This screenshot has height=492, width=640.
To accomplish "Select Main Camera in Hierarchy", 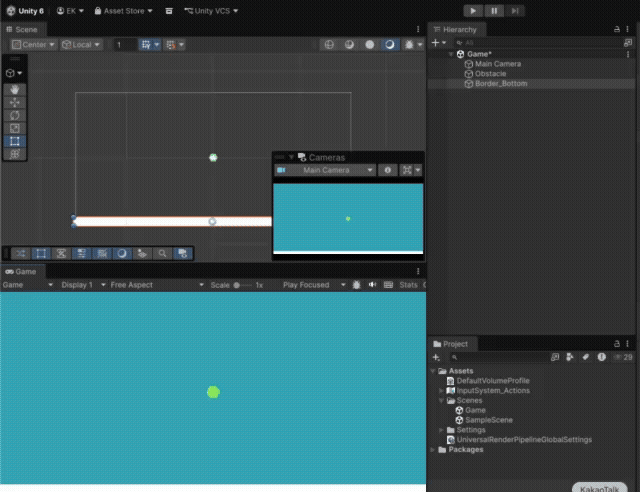I will pos(498,64).
